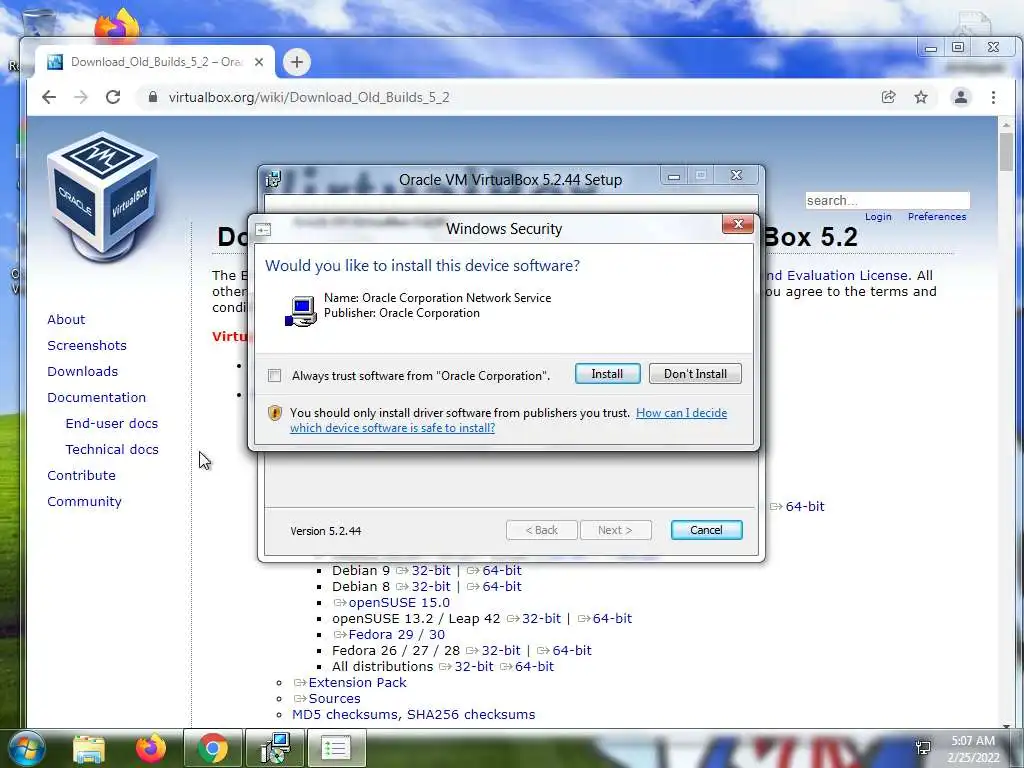The image size is (1024, 768).
Task: Reload the VirtualBox download page
Action: (113, 97)
